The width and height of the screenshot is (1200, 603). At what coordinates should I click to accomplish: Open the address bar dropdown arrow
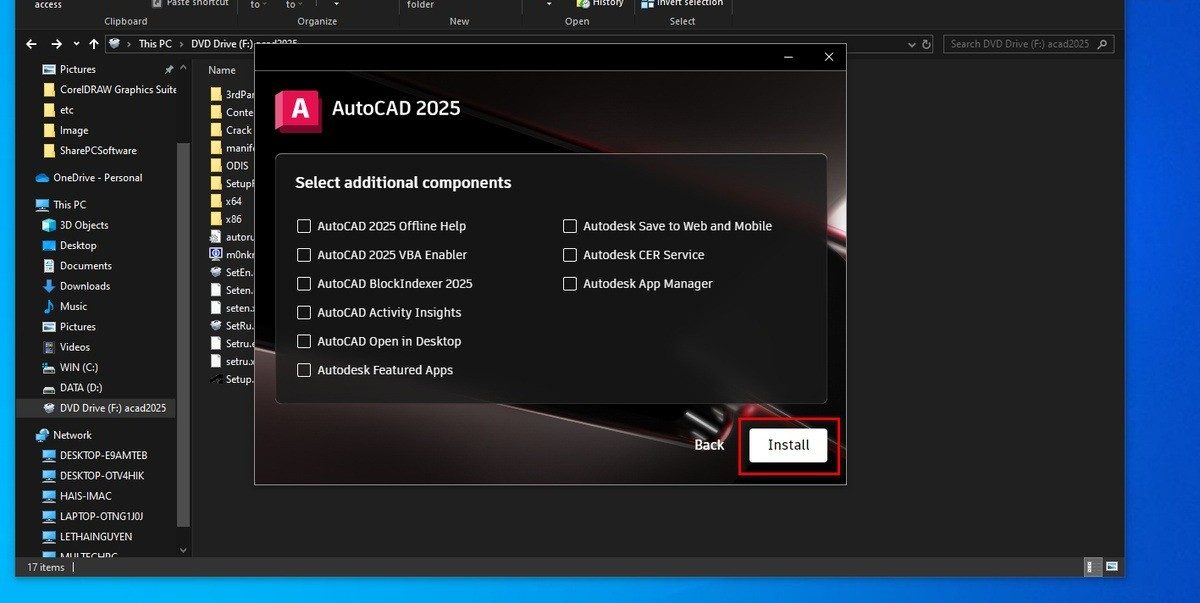(911, 43)
